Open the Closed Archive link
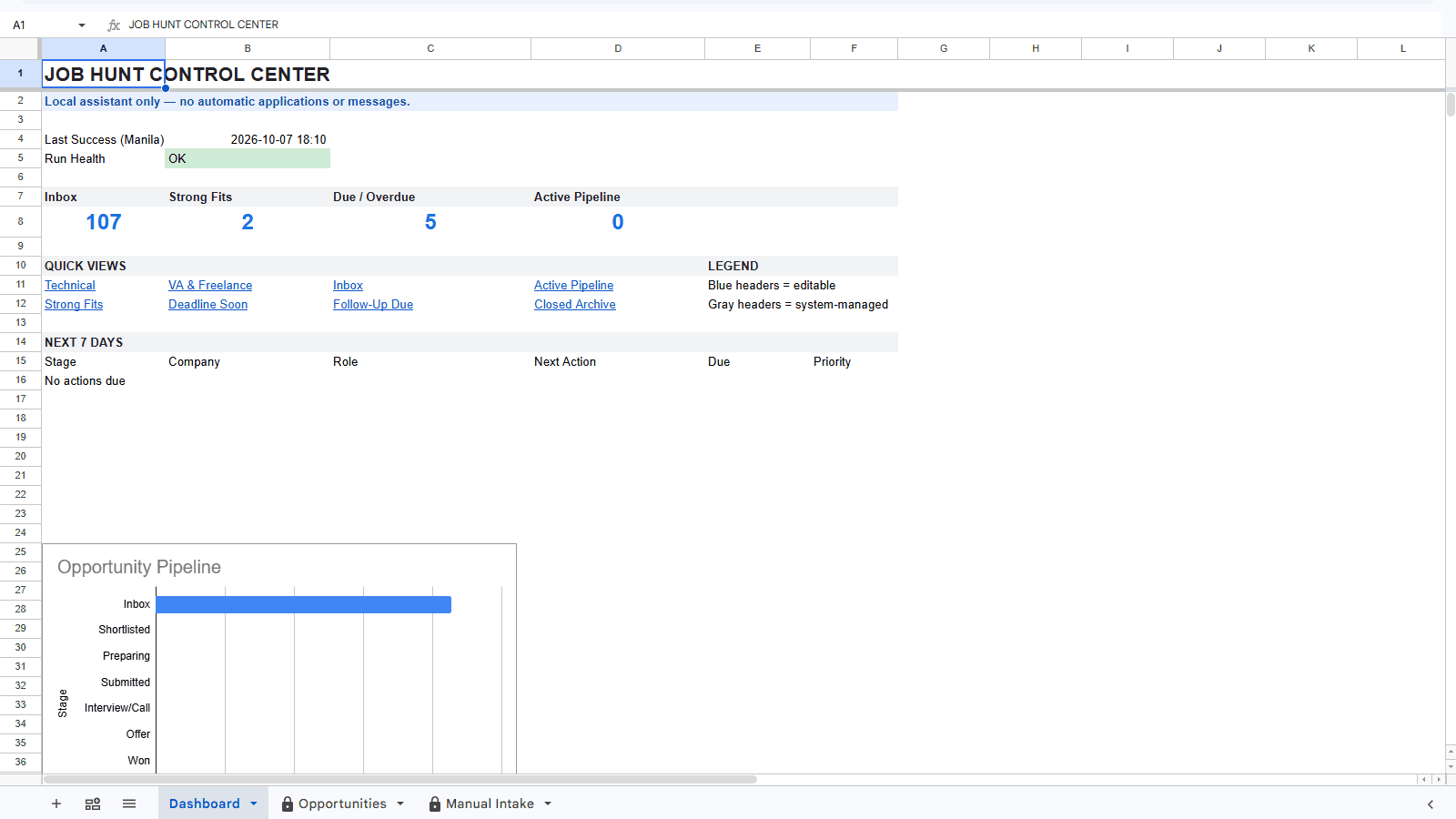The height and width of the screenshot is (819, 1456). coord(575,304)
